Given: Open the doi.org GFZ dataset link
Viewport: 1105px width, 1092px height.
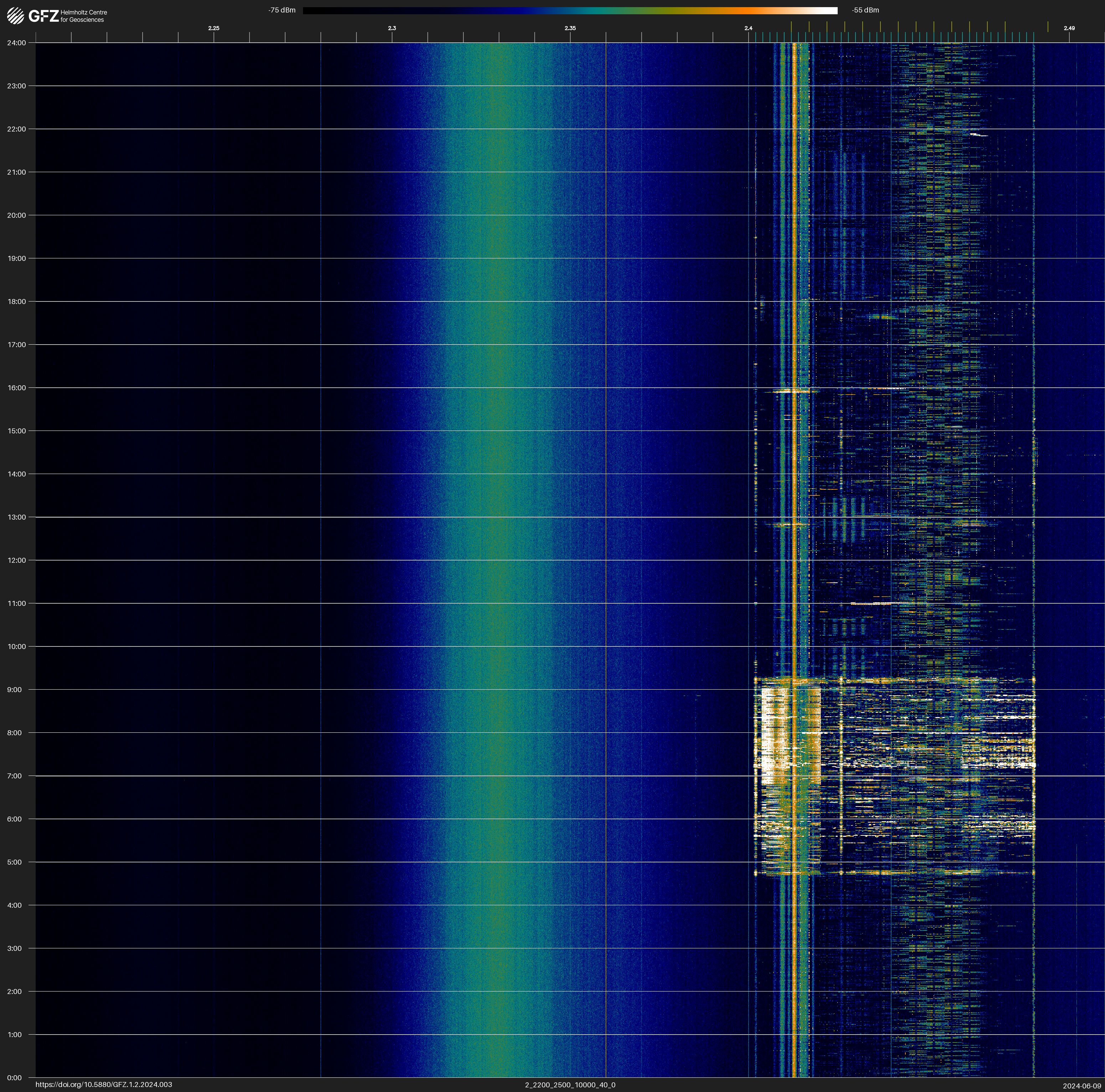Looking at the screenshot, I should click(103, 1085).
